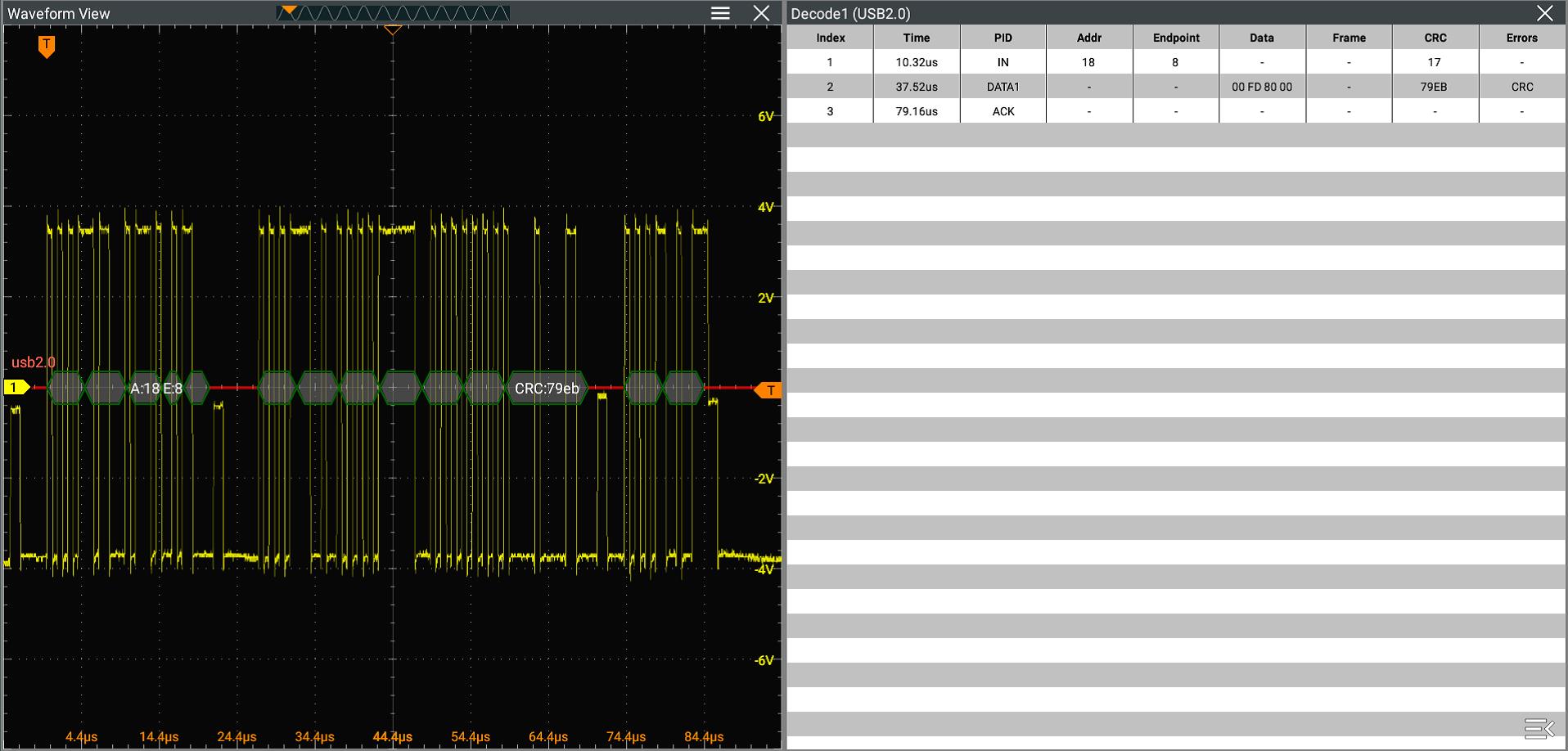Click the CRC column header
The image size is (1568, 751).
pyautogui.click(x=1435, y=38)
